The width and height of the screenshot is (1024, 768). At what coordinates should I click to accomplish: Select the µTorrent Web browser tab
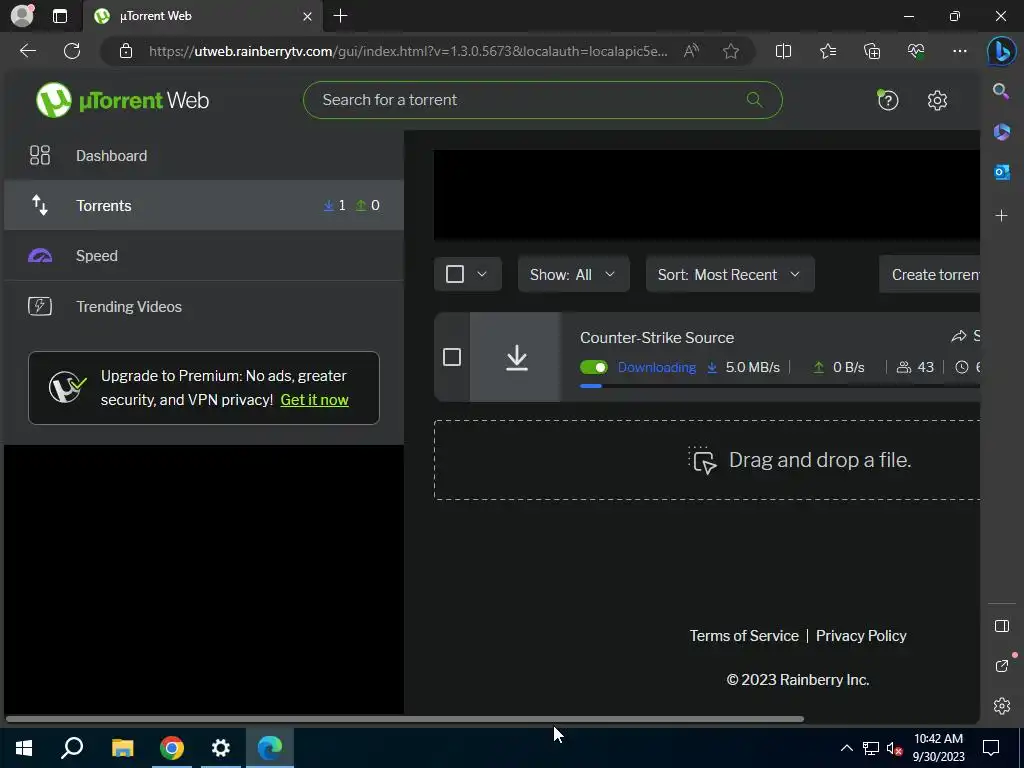coord(202,16)
